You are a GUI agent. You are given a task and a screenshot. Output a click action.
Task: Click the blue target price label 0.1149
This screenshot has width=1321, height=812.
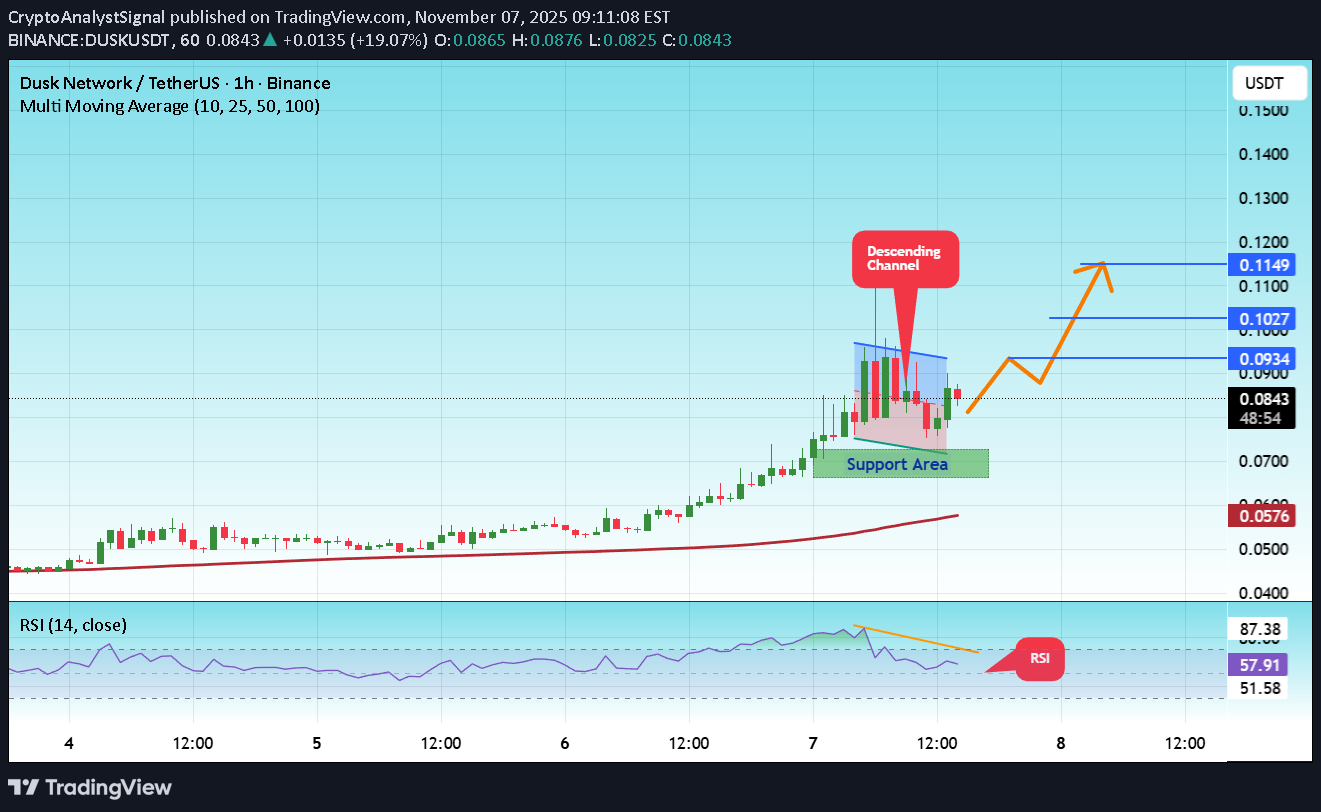click(x=1261, y=264)
